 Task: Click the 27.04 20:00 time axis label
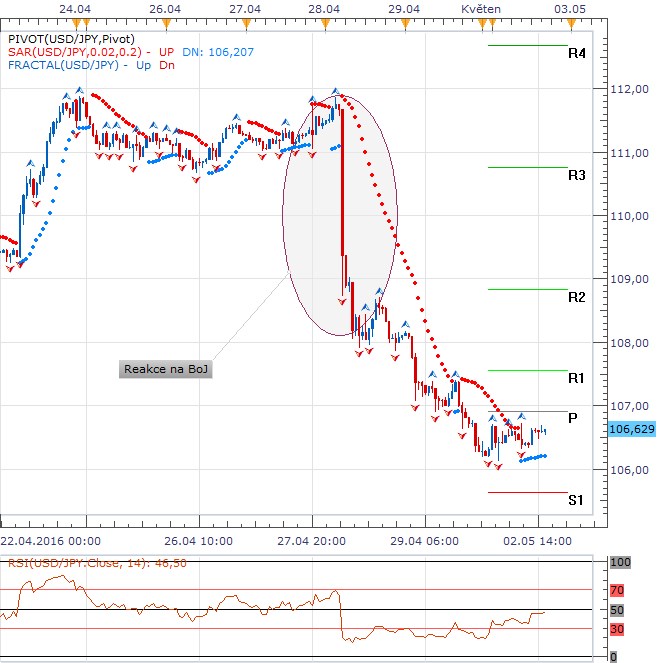(x=312, y=539)
